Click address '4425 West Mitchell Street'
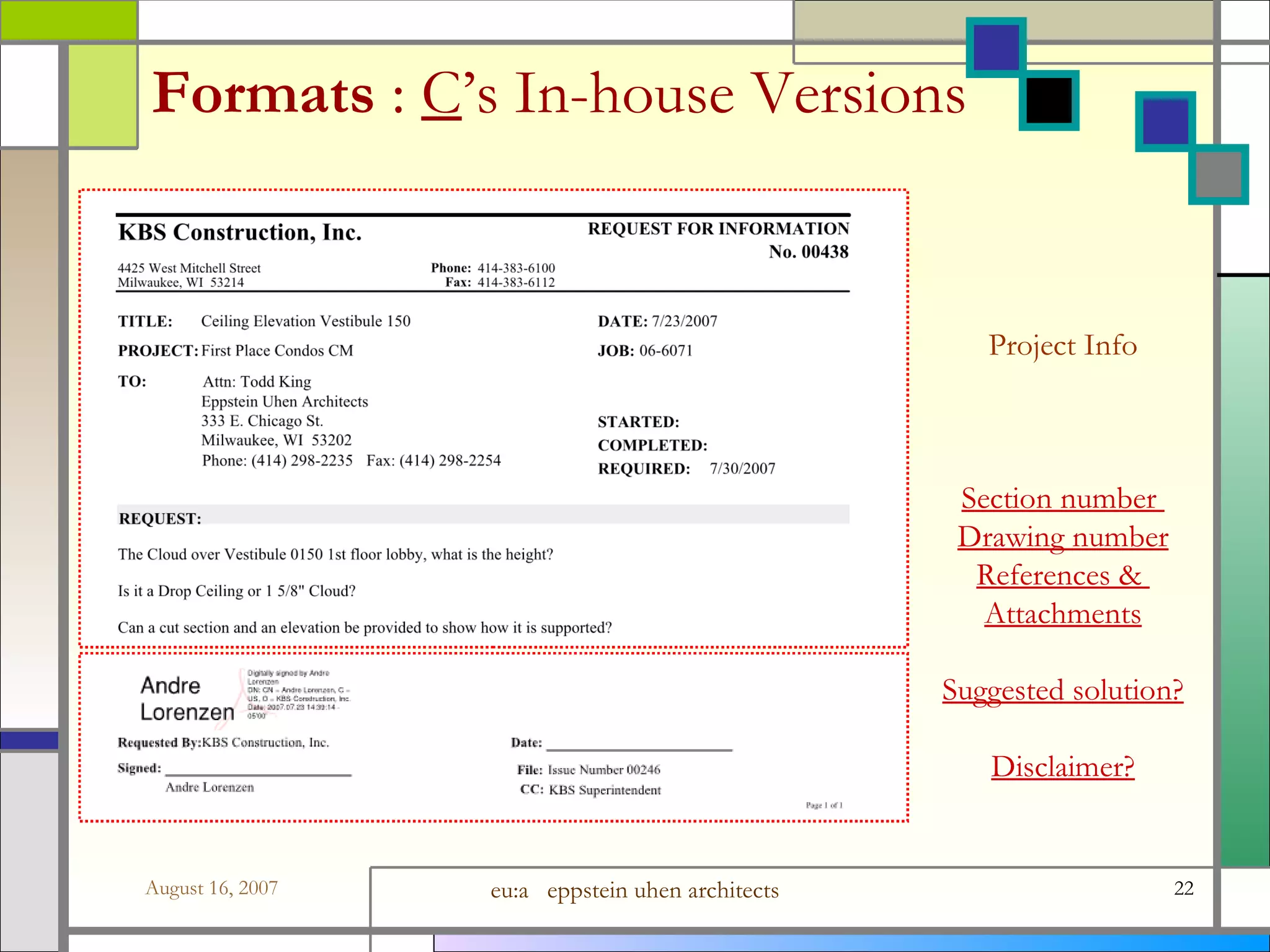Viewport: 1270px width, 952px height. [189, 268]
